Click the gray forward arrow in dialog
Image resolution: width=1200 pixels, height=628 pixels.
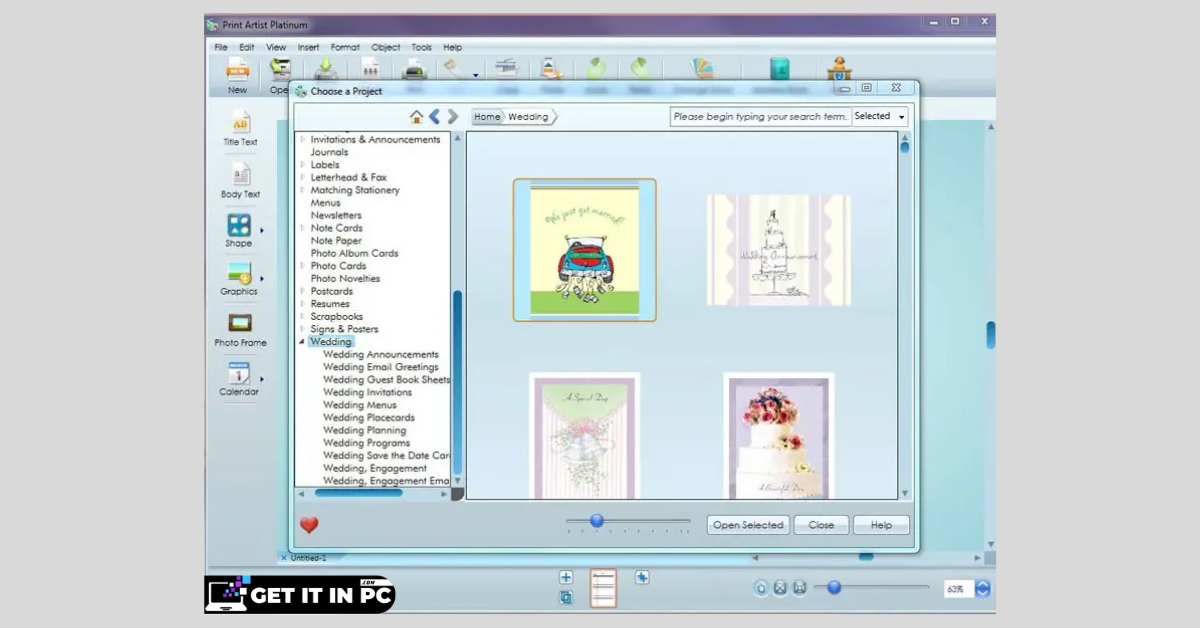(453, 117)
